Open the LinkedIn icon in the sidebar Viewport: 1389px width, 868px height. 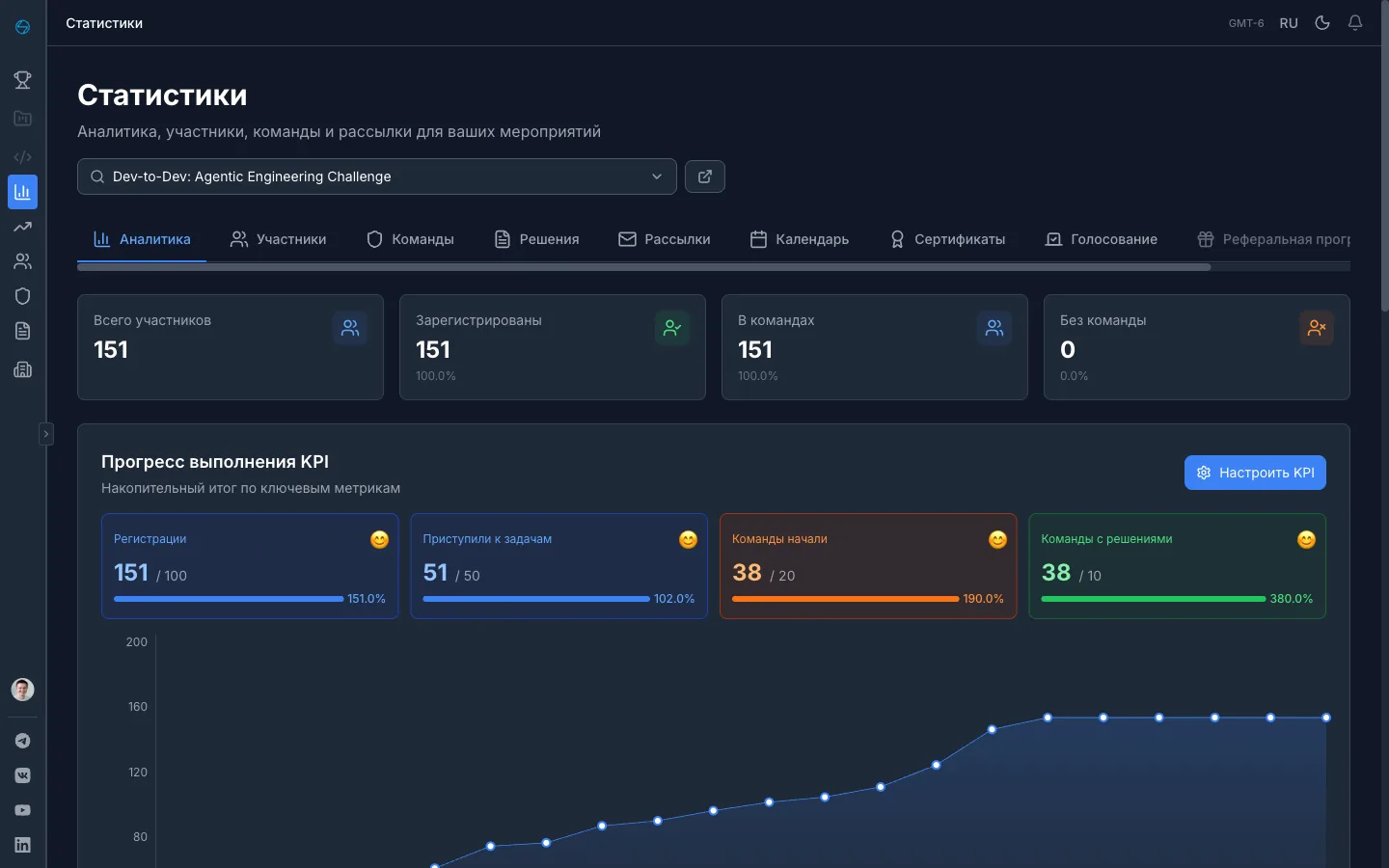click(x=22, y=845)
